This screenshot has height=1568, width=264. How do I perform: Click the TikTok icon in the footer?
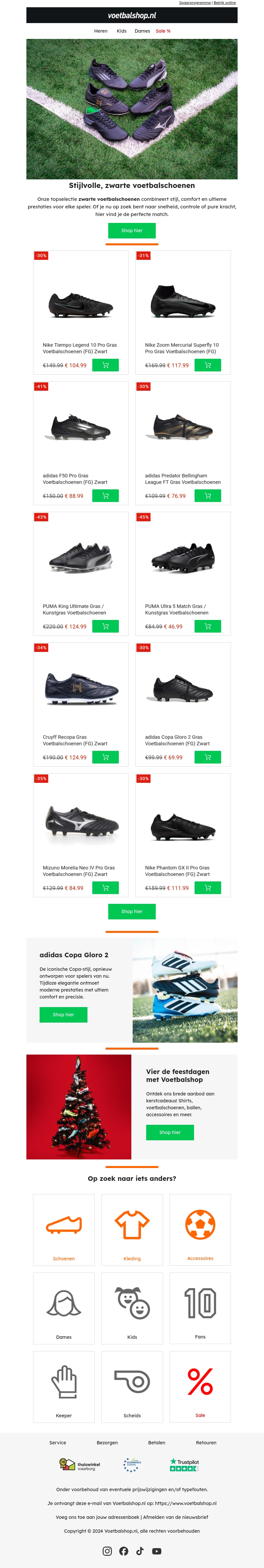click(140, 1550)
